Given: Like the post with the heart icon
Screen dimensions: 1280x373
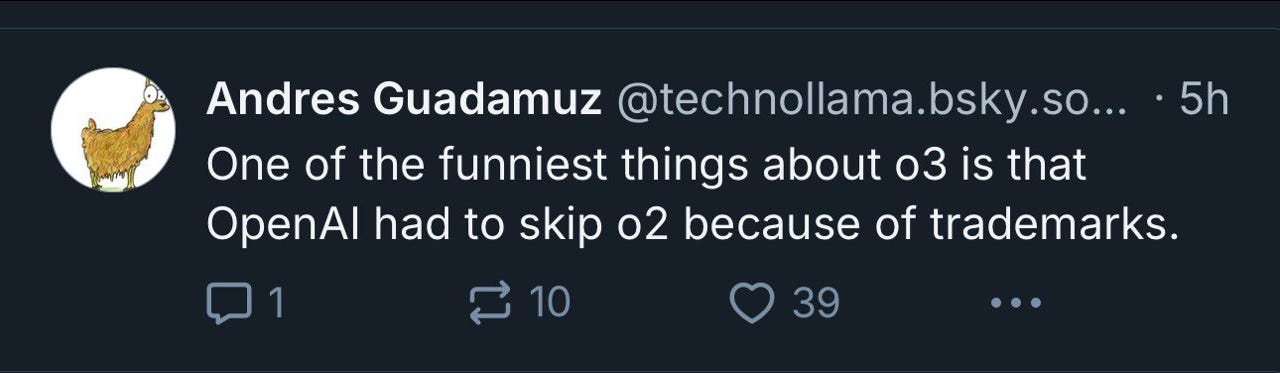Looking at the screenshot, I should [753, 302].
